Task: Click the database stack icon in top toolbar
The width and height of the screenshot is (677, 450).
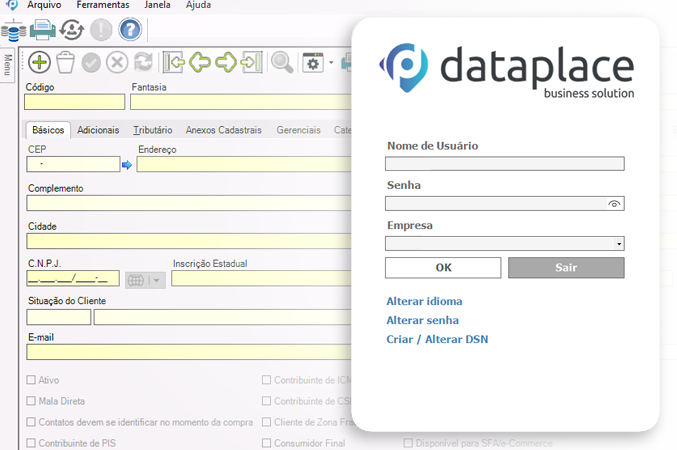Action: (13, 30)
